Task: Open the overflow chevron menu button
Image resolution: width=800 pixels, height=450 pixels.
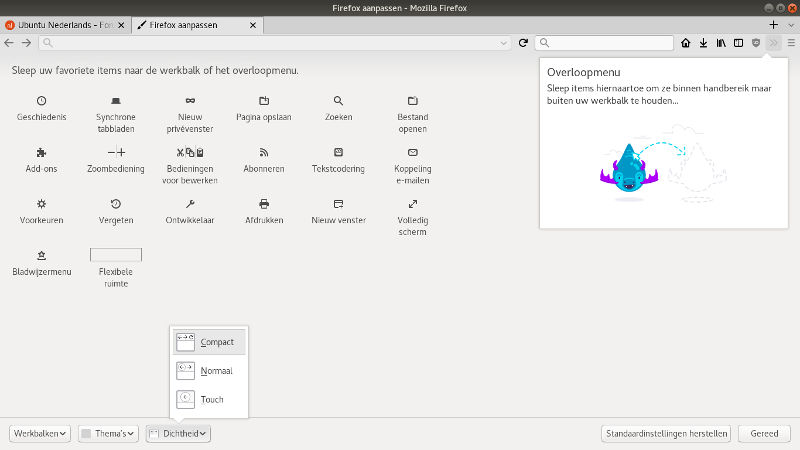Action: point(773,43)
